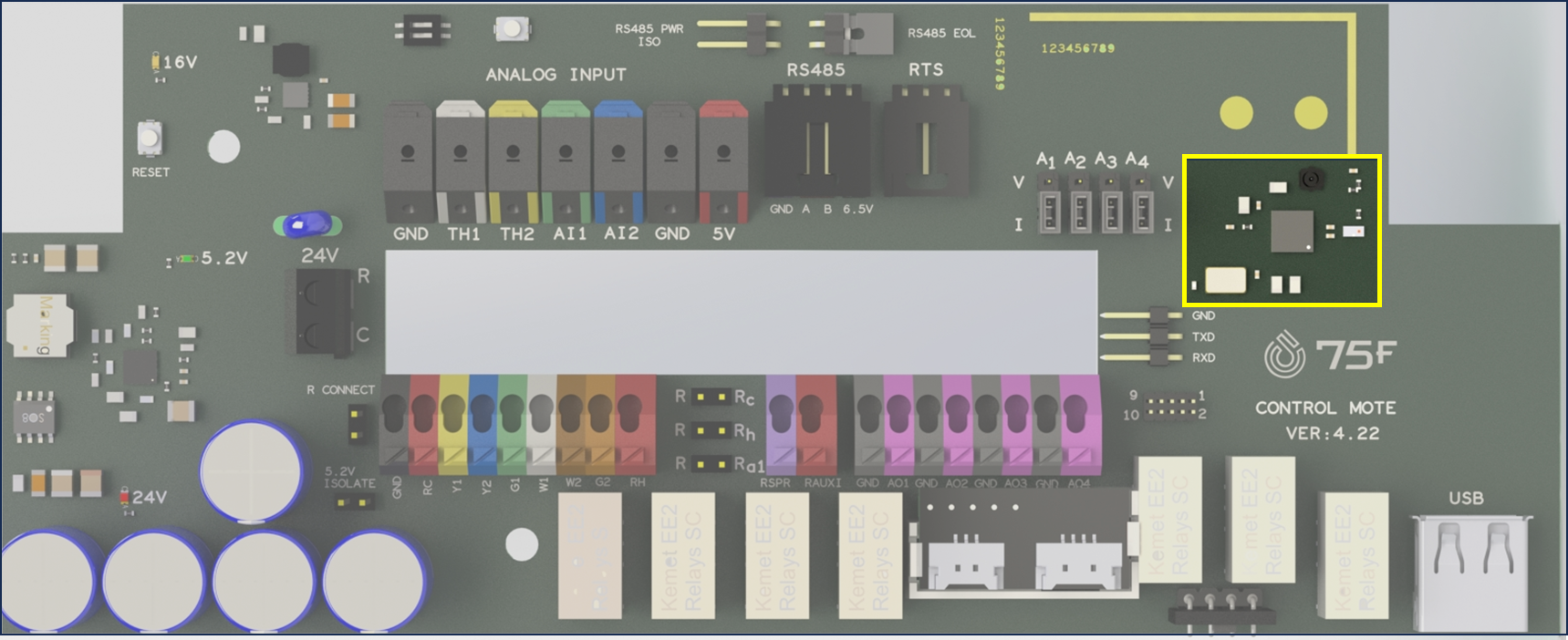Click the R CONNECT label
The width and height of the screenshot is (1568, 640).
(340, 389)
